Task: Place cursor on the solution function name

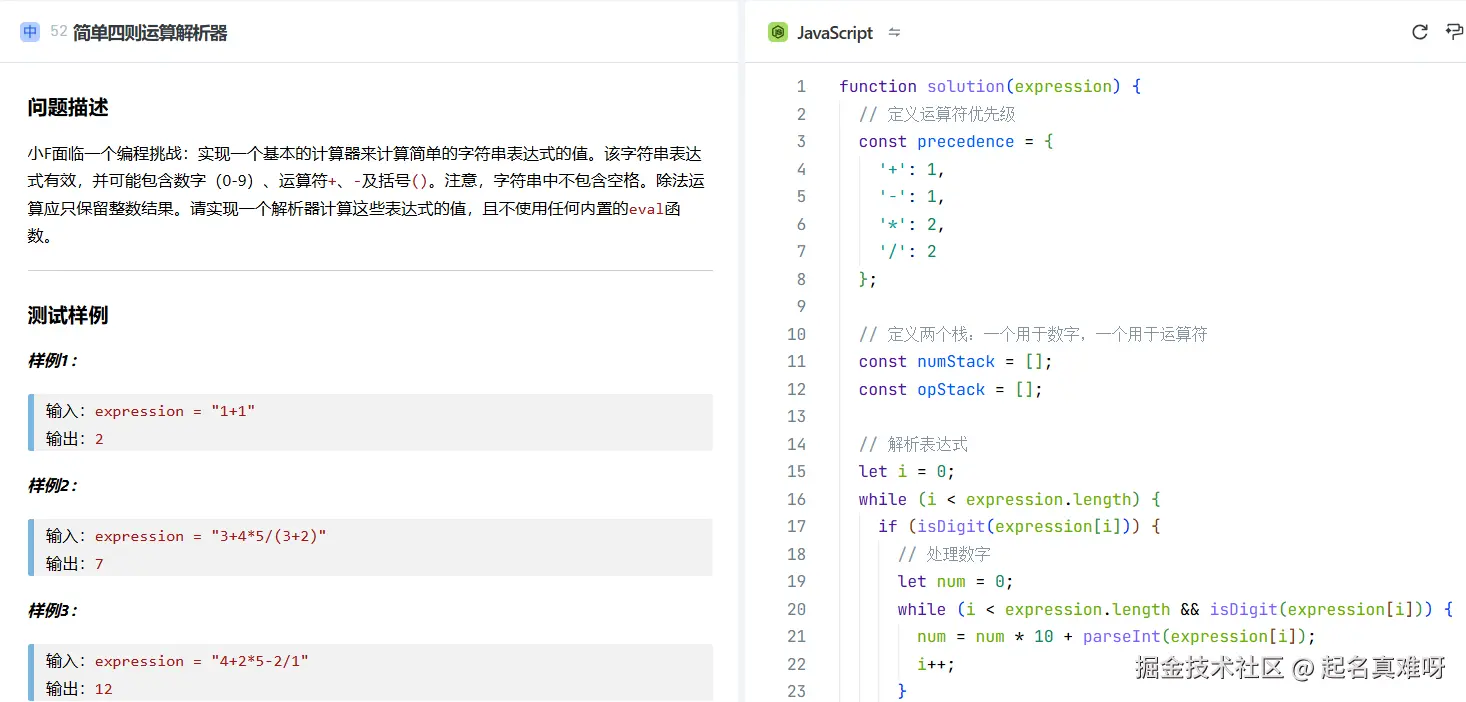Action: coord(965,87)
